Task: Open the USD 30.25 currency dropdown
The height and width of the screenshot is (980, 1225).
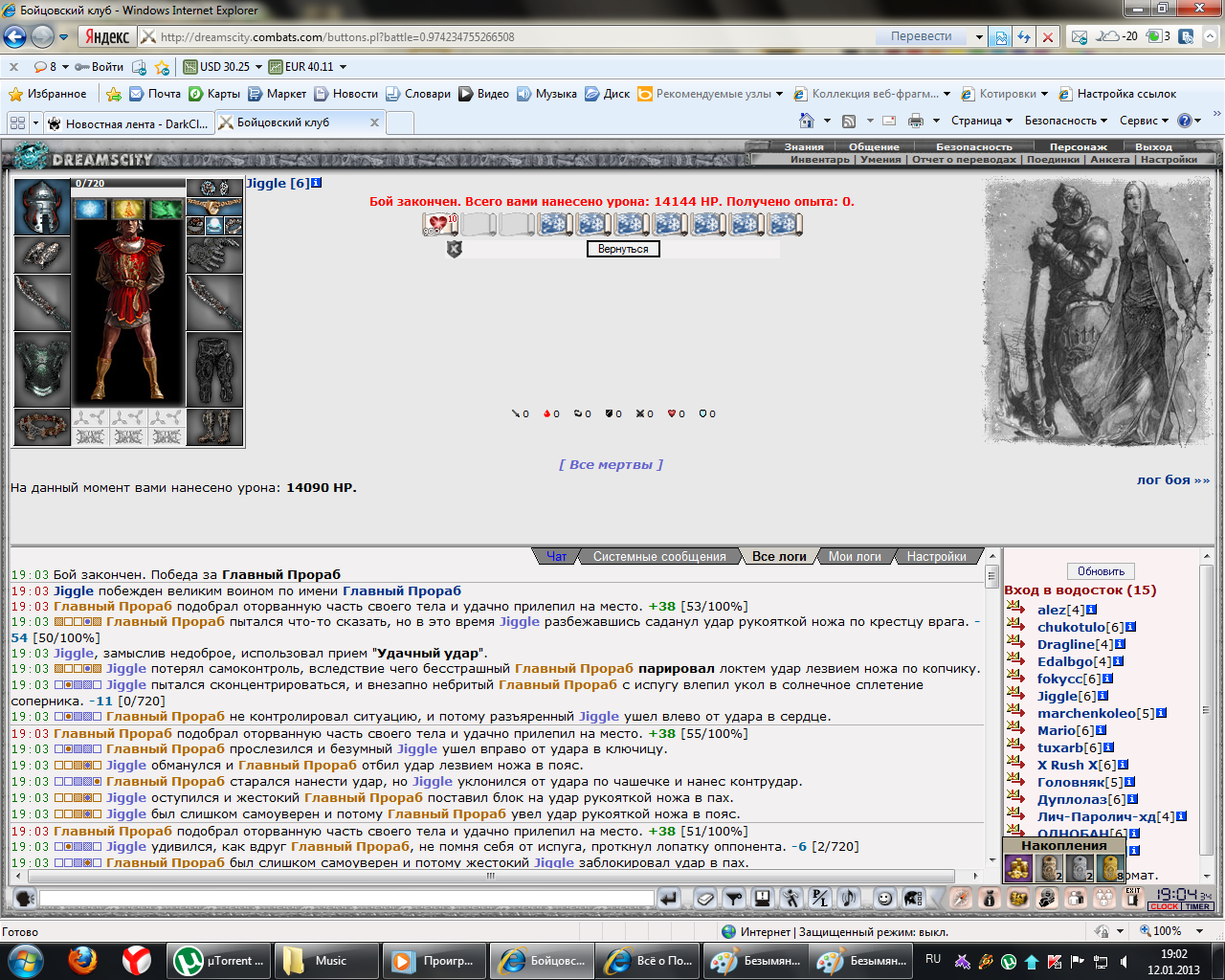Action: [x=257, y=67]
